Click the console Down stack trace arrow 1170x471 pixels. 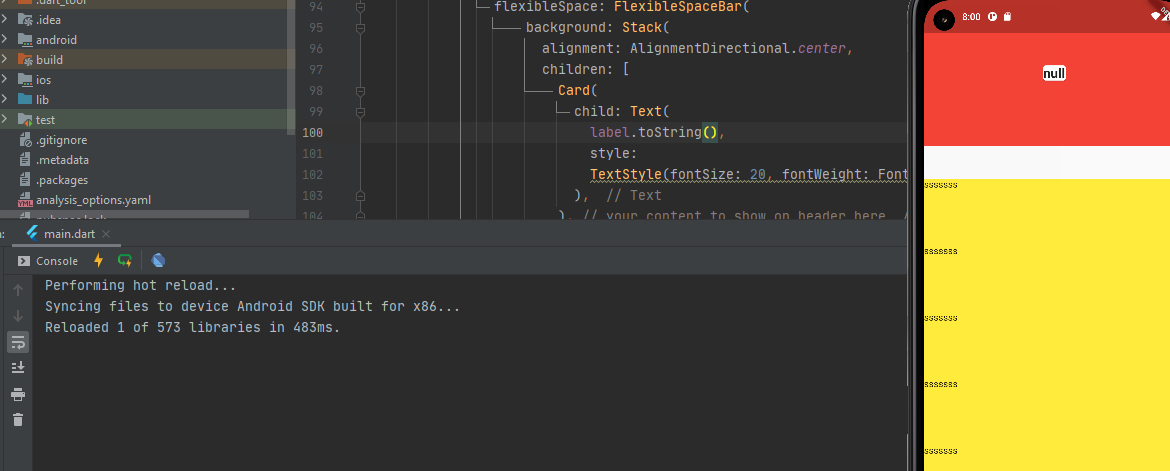pyautogui.click(x=19, y=316)
